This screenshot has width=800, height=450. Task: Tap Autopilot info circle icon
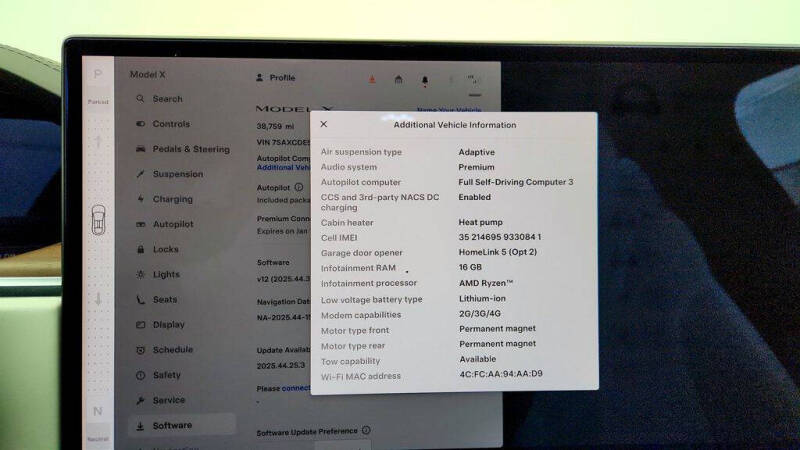coord(298,187)
